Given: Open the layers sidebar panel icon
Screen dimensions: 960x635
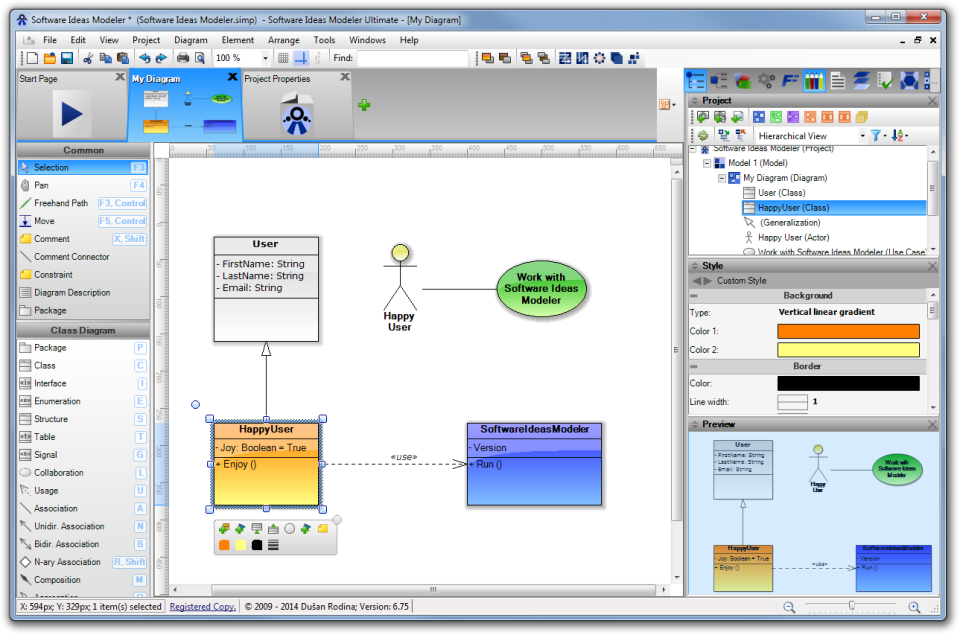Looking at the screenshot, I should tap(861, 80).
